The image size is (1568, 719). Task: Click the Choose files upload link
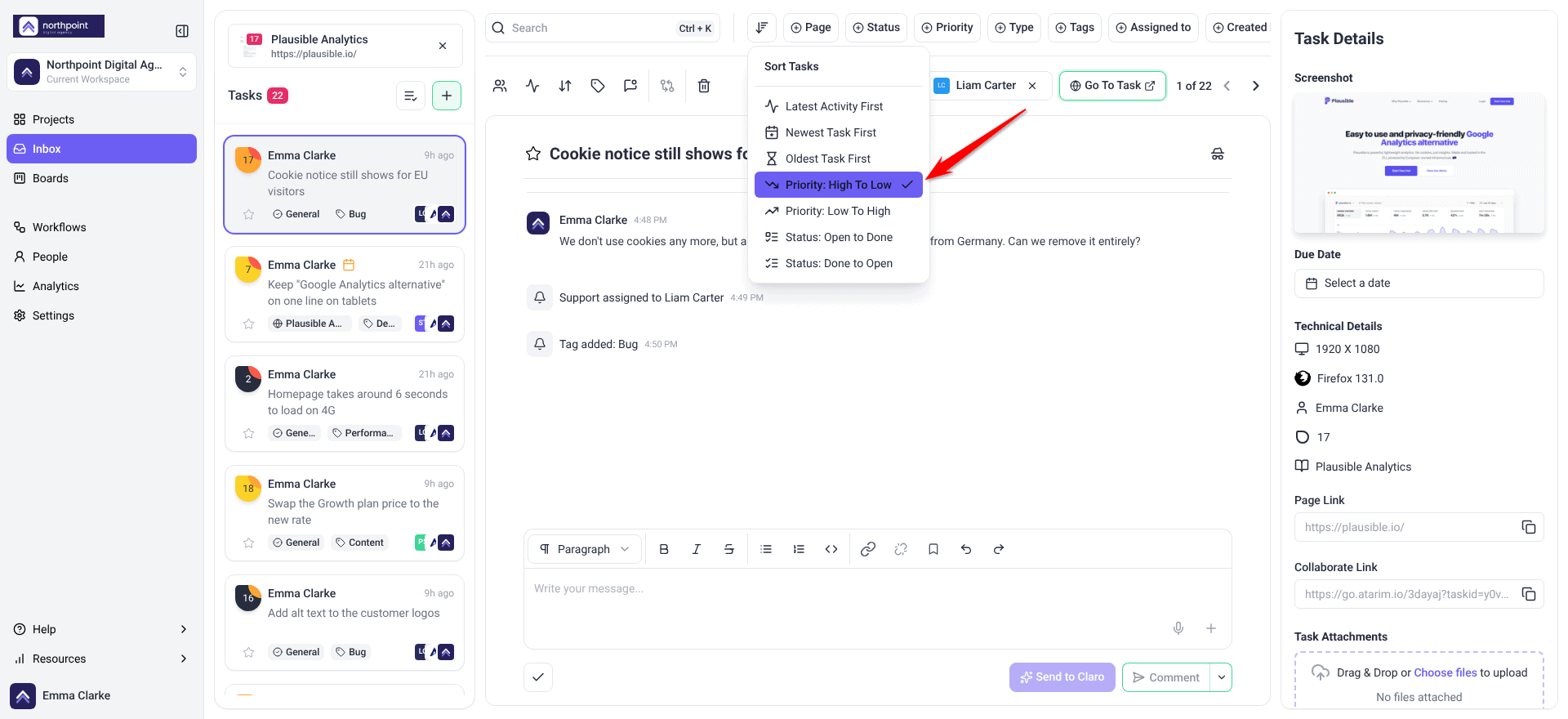[1445, 672]
